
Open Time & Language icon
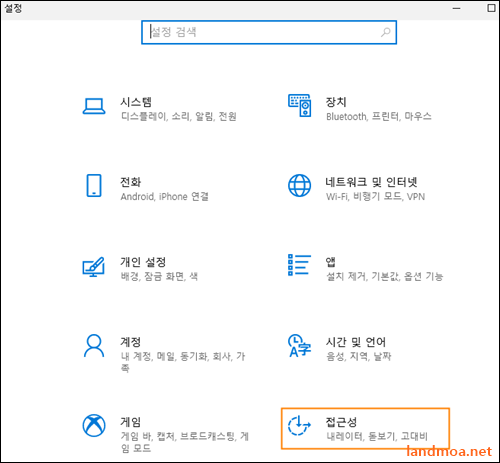[299, 346]
